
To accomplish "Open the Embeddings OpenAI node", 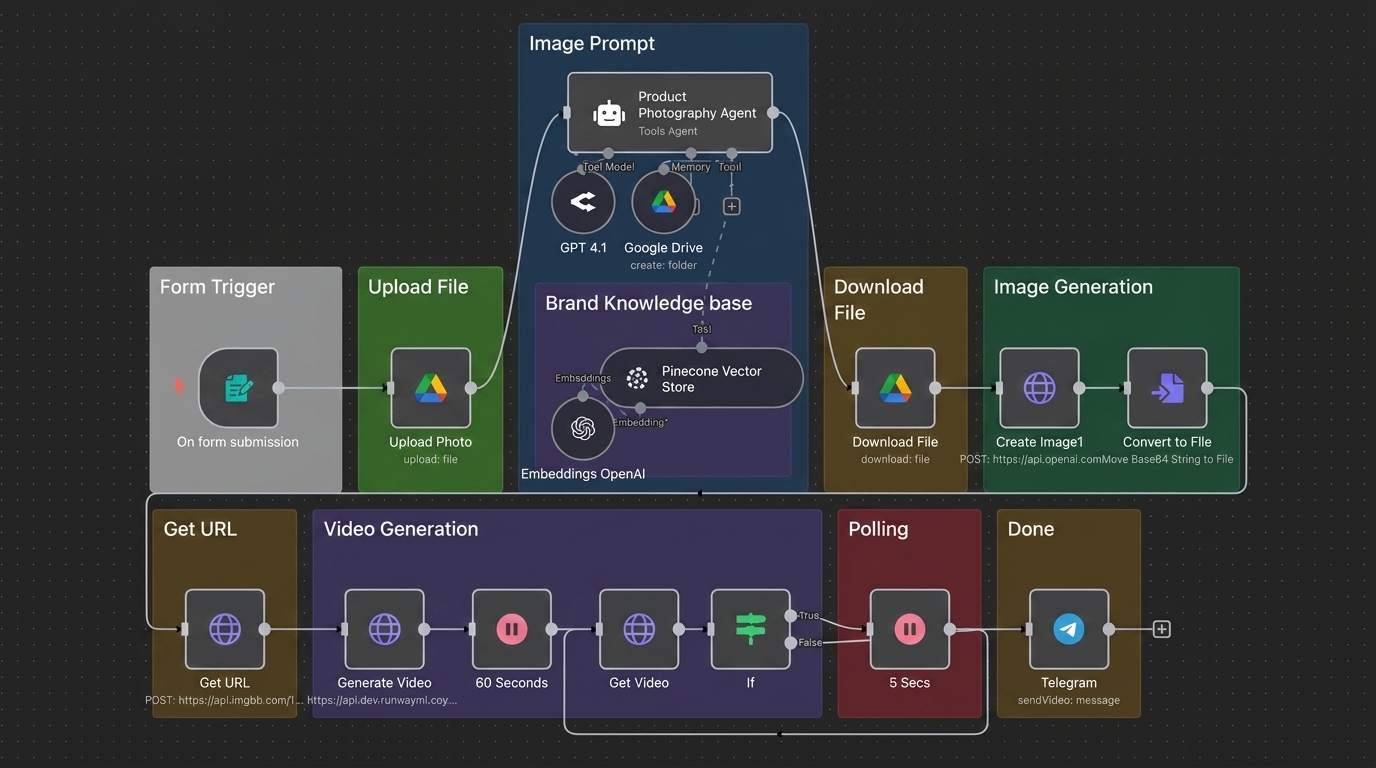I will (583, 428).
